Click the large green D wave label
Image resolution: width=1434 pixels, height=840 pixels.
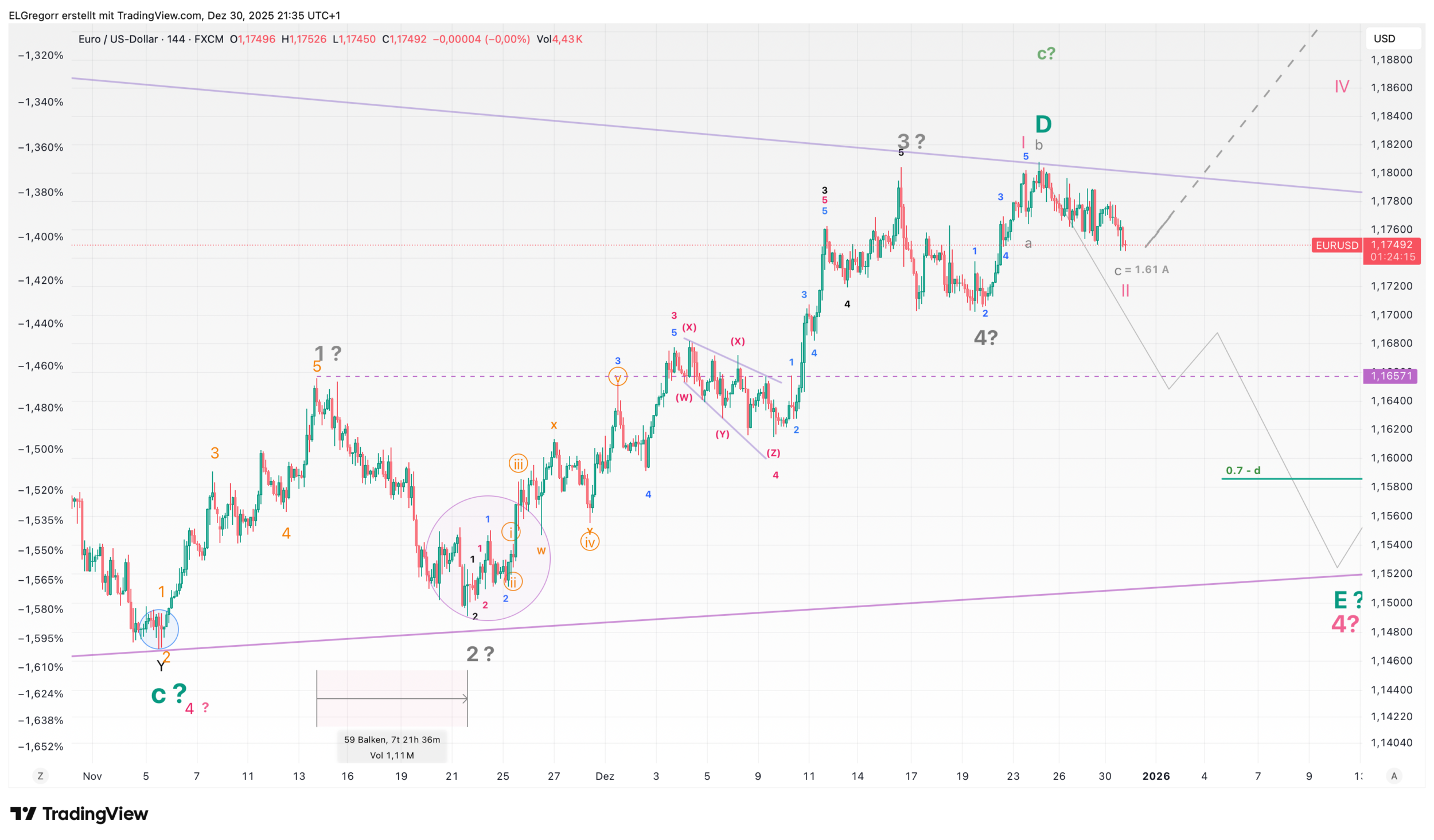click(1043, 124)
